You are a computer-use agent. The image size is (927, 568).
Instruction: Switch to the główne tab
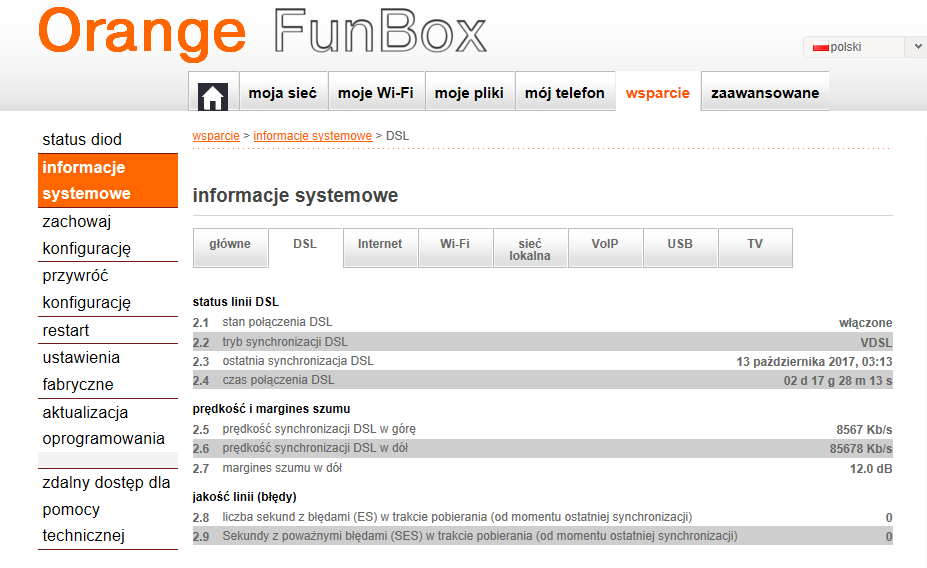click(230, 248)
